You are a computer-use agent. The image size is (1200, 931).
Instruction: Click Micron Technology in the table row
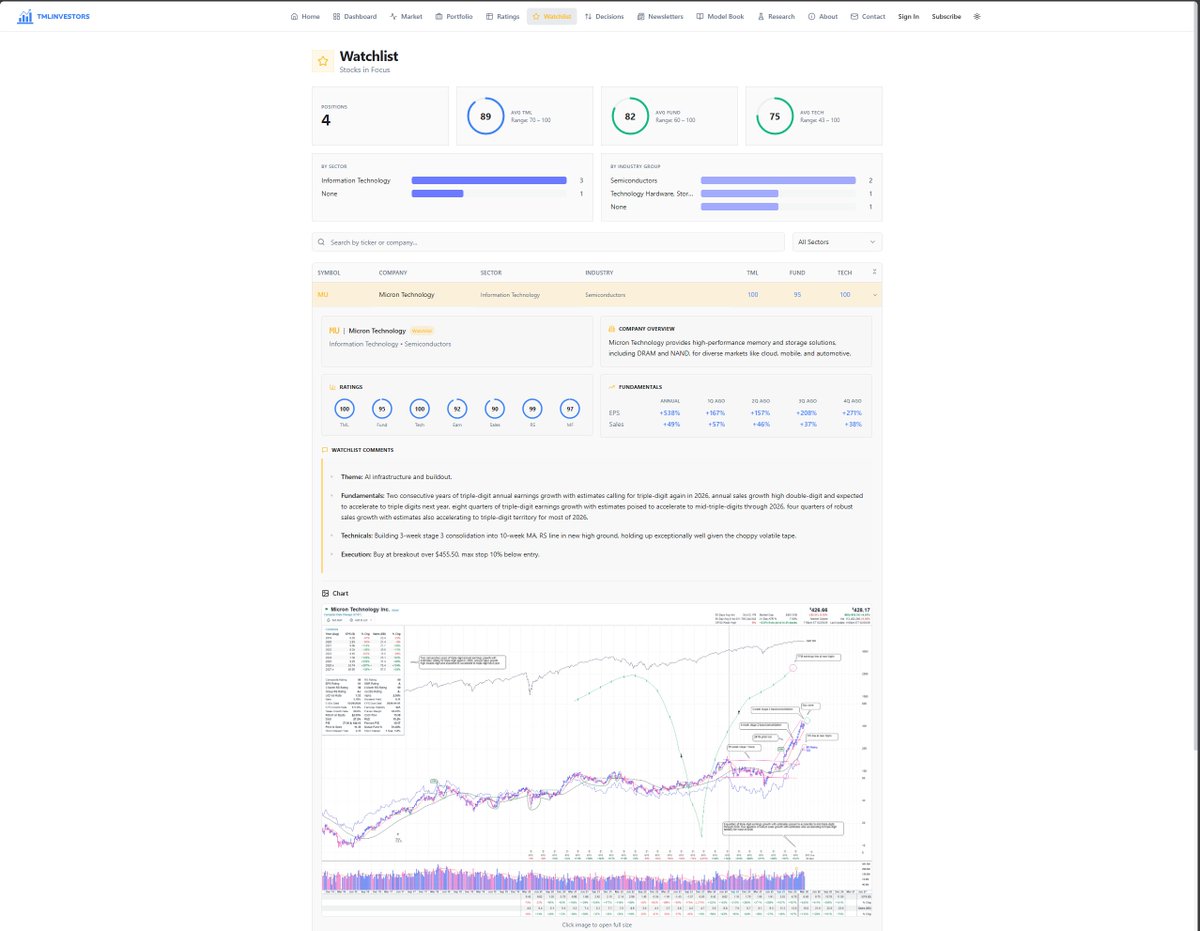point(407,295)
